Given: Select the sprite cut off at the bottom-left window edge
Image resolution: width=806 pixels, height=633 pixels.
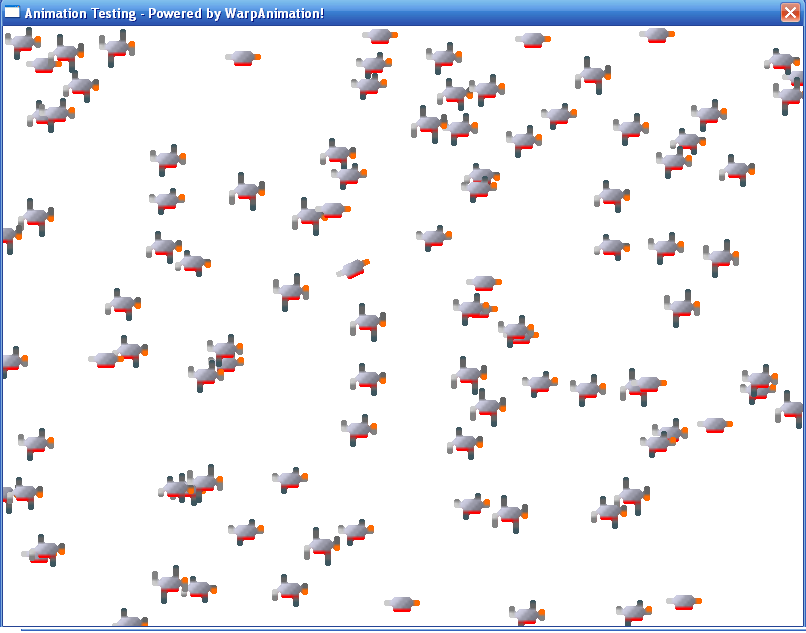Looking at the screenshot, I should click(x=129, y=621).
